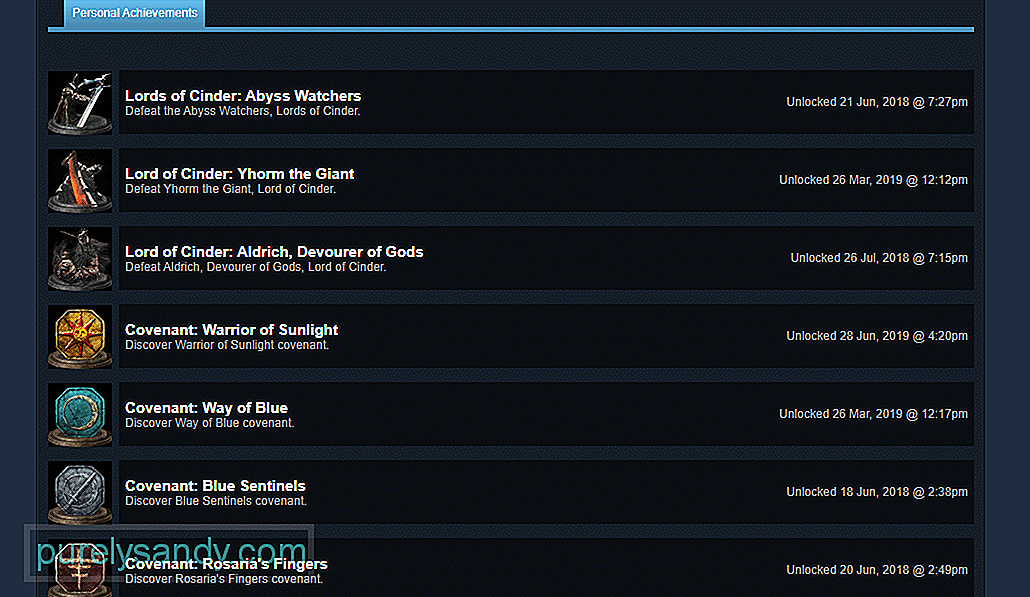
Task: Click Covenant: Blue Sentinels title text
Action: coord(215,486)
